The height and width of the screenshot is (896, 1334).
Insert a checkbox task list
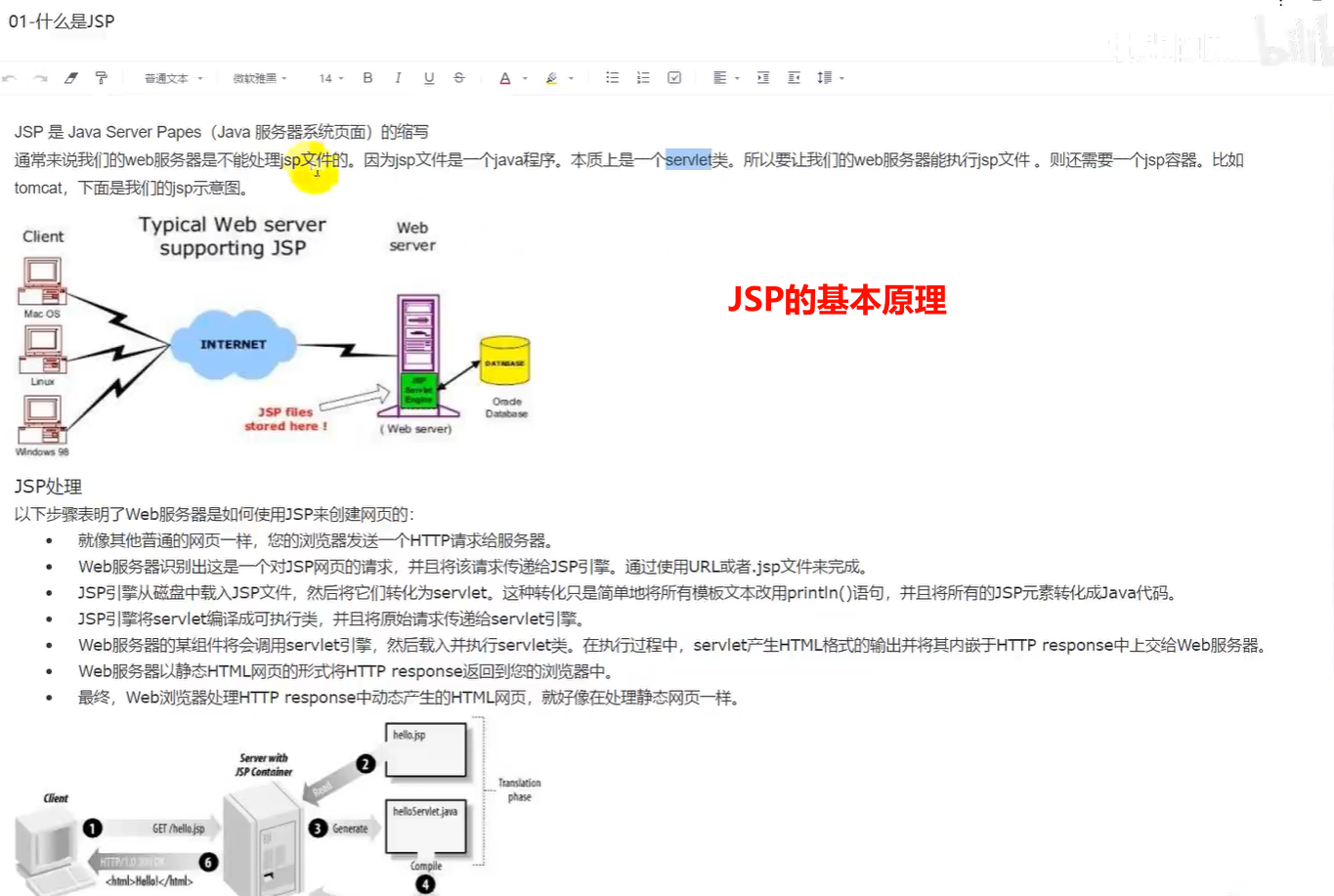(x=674, y=78)
